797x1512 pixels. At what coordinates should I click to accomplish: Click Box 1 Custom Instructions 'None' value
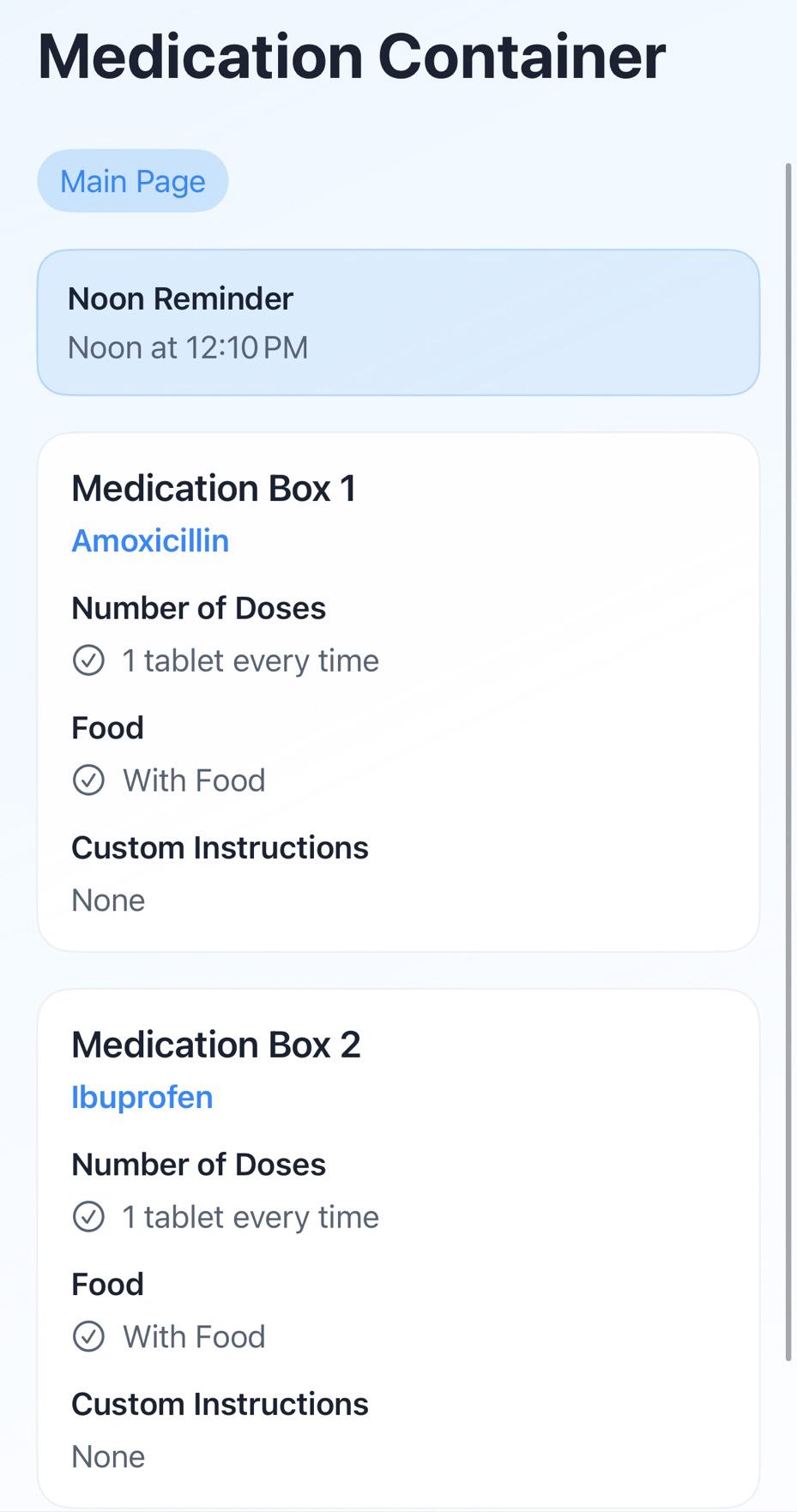coord(108,901)
